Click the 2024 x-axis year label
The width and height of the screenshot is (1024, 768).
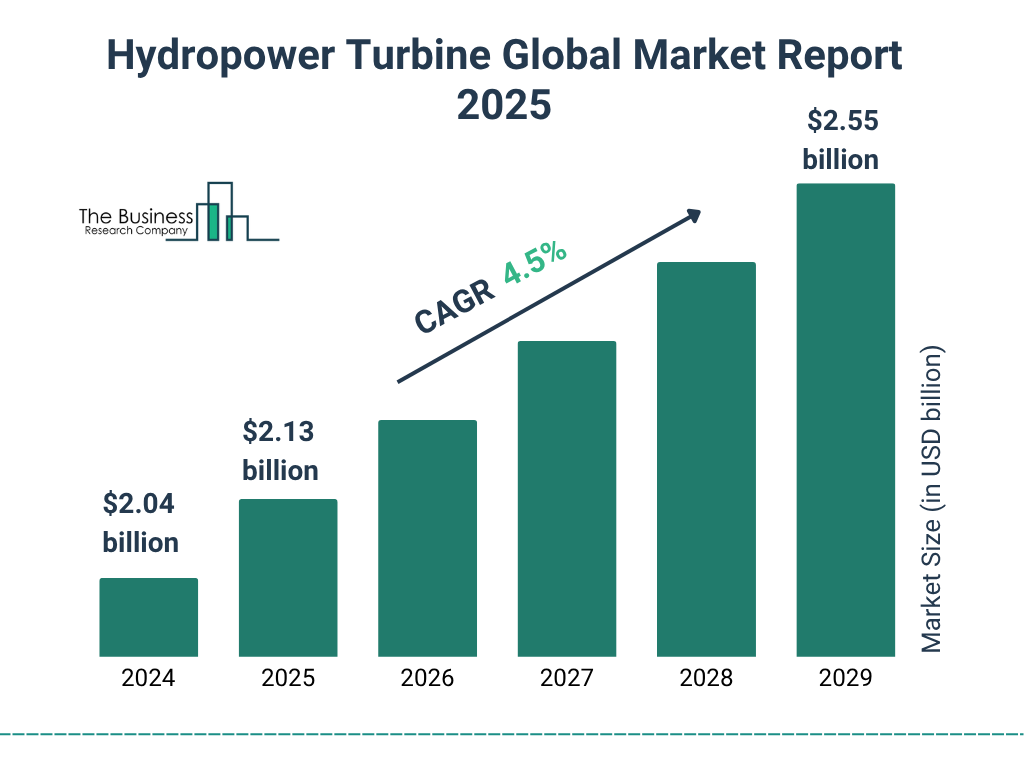tap(148, 678)
